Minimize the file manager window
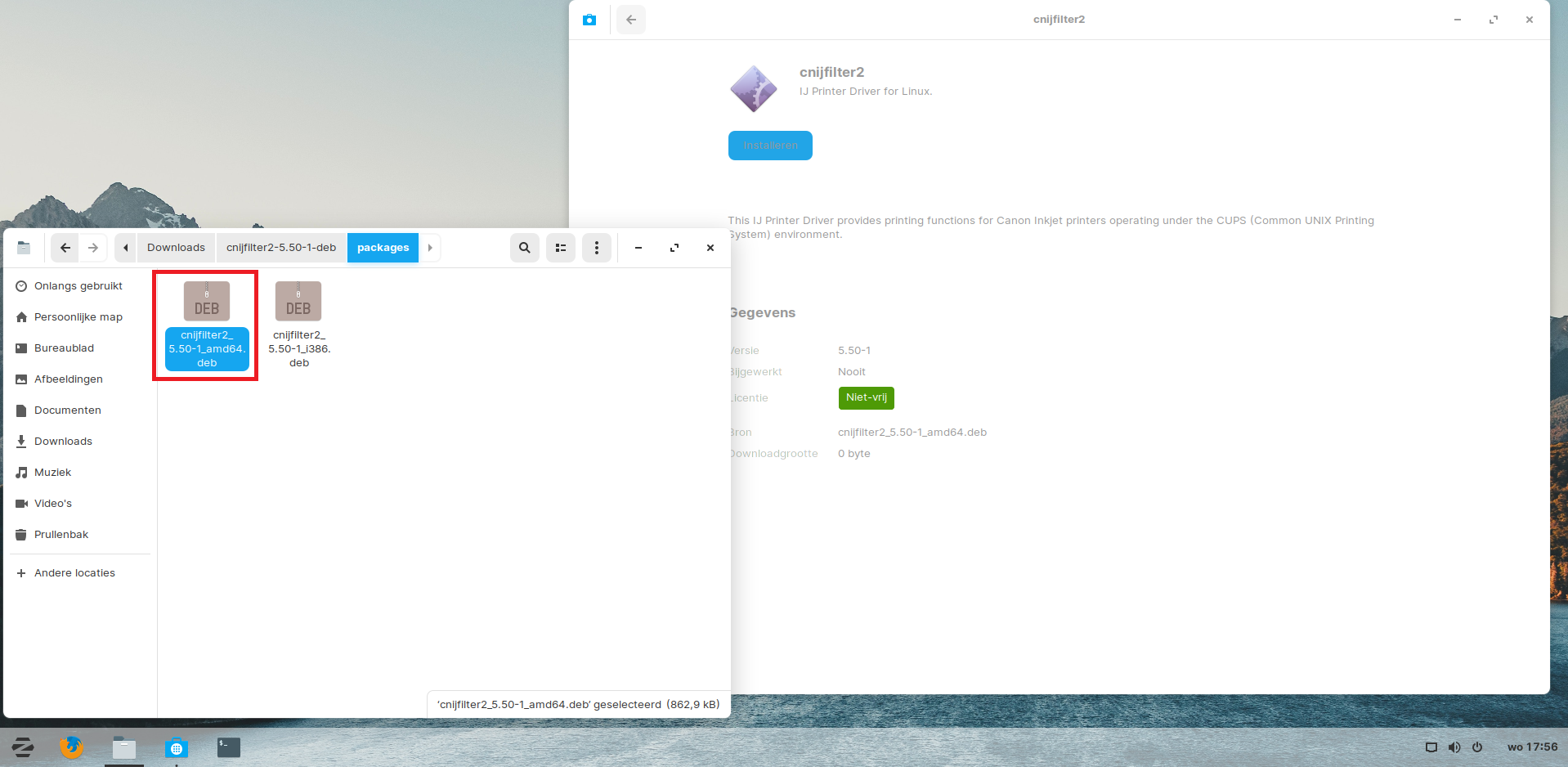Image resolution: width=1568 pixels, height=767 pixels. click(638, 248)
